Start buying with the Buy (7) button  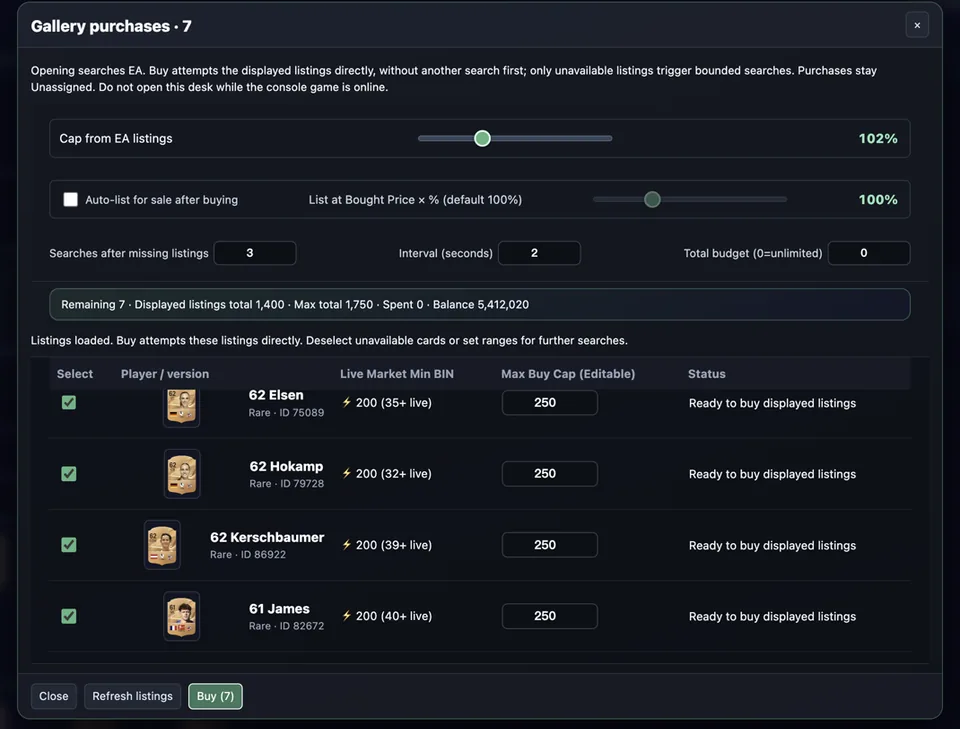(x=216, y=696)
